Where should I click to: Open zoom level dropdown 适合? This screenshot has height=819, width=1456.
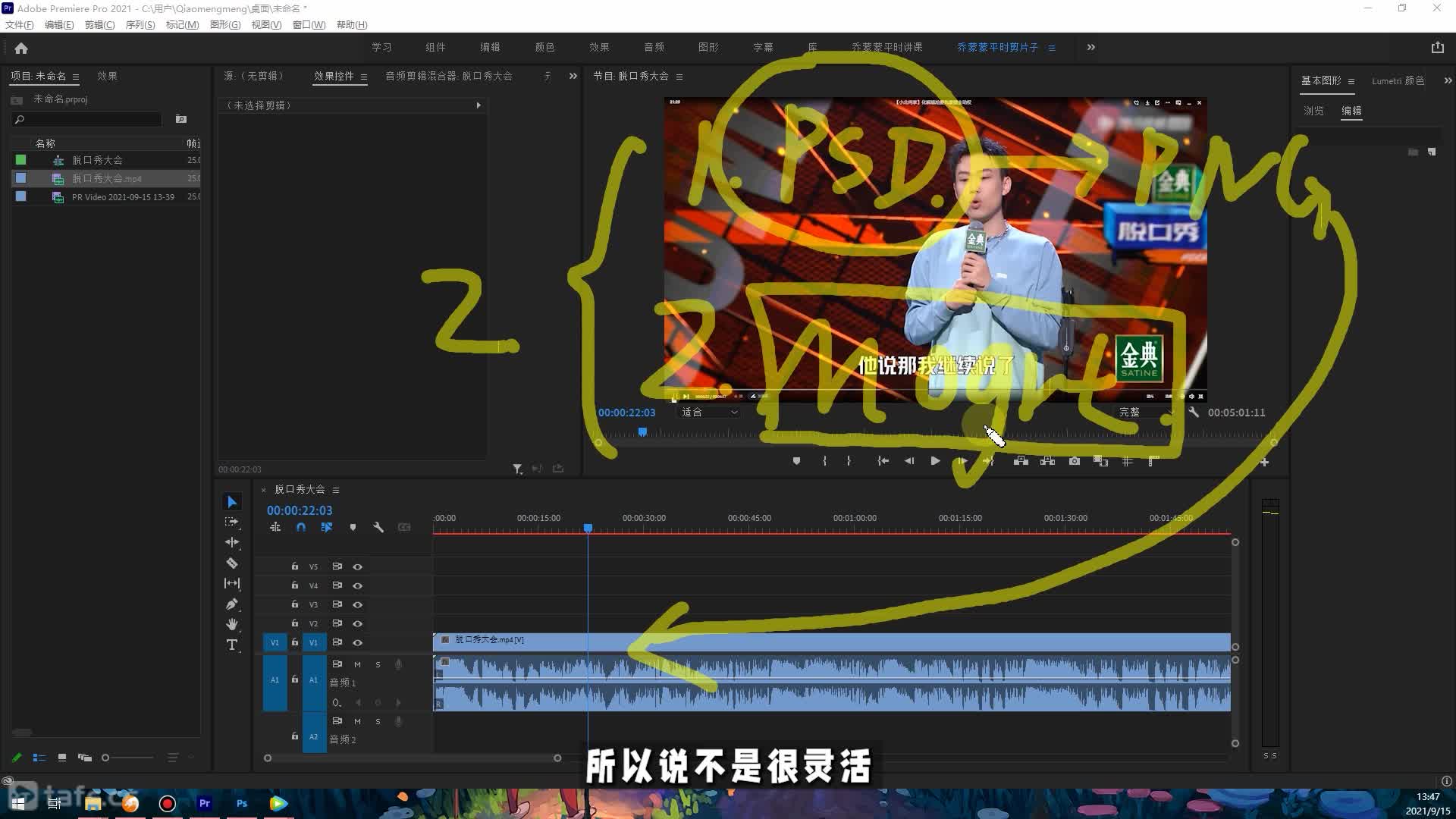click(708, 412)
